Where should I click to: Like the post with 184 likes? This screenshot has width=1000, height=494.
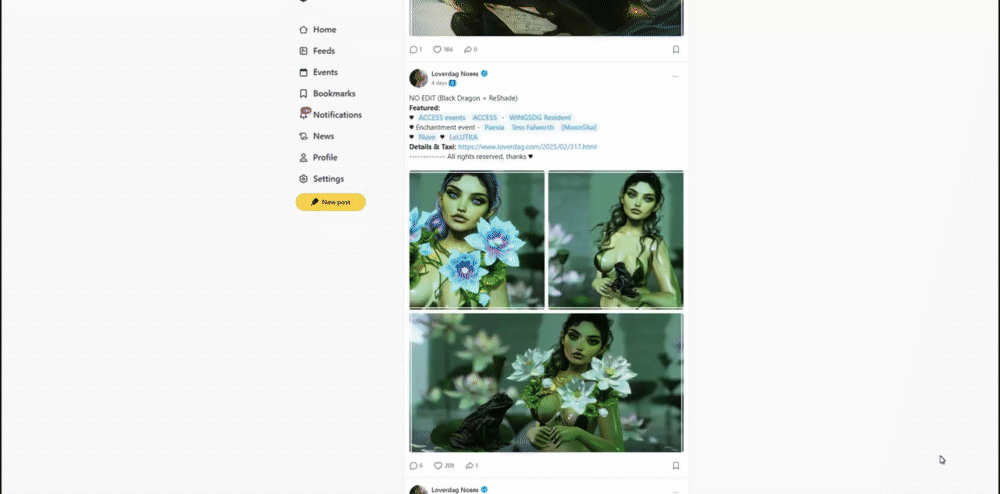[x=437, y=50]
